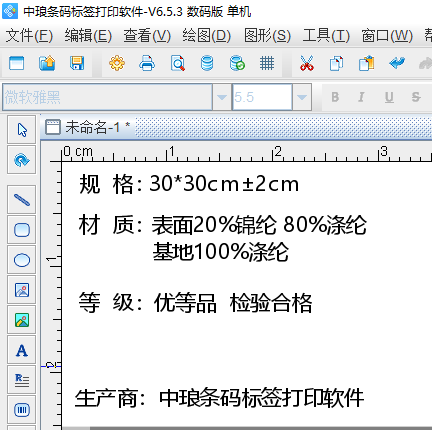Toggle italic formatting I
The image size is (432, 430).
(x=361, y=97)
